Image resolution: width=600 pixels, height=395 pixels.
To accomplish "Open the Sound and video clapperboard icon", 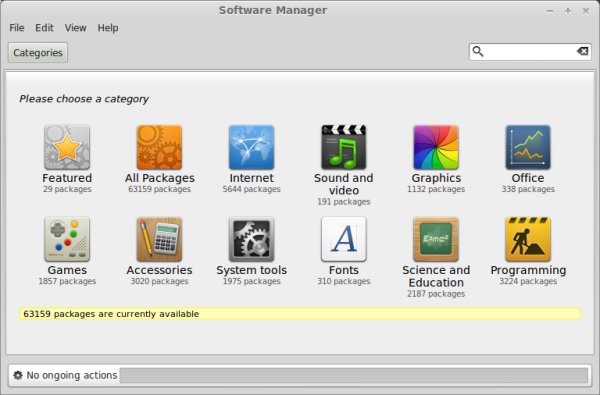I will [344, 147].
